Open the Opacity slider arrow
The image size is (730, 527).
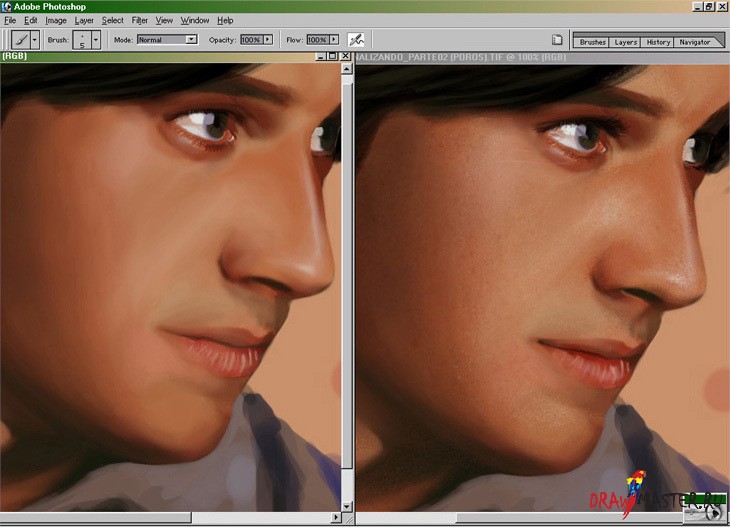pyautogui.click(x=268, y=40)
